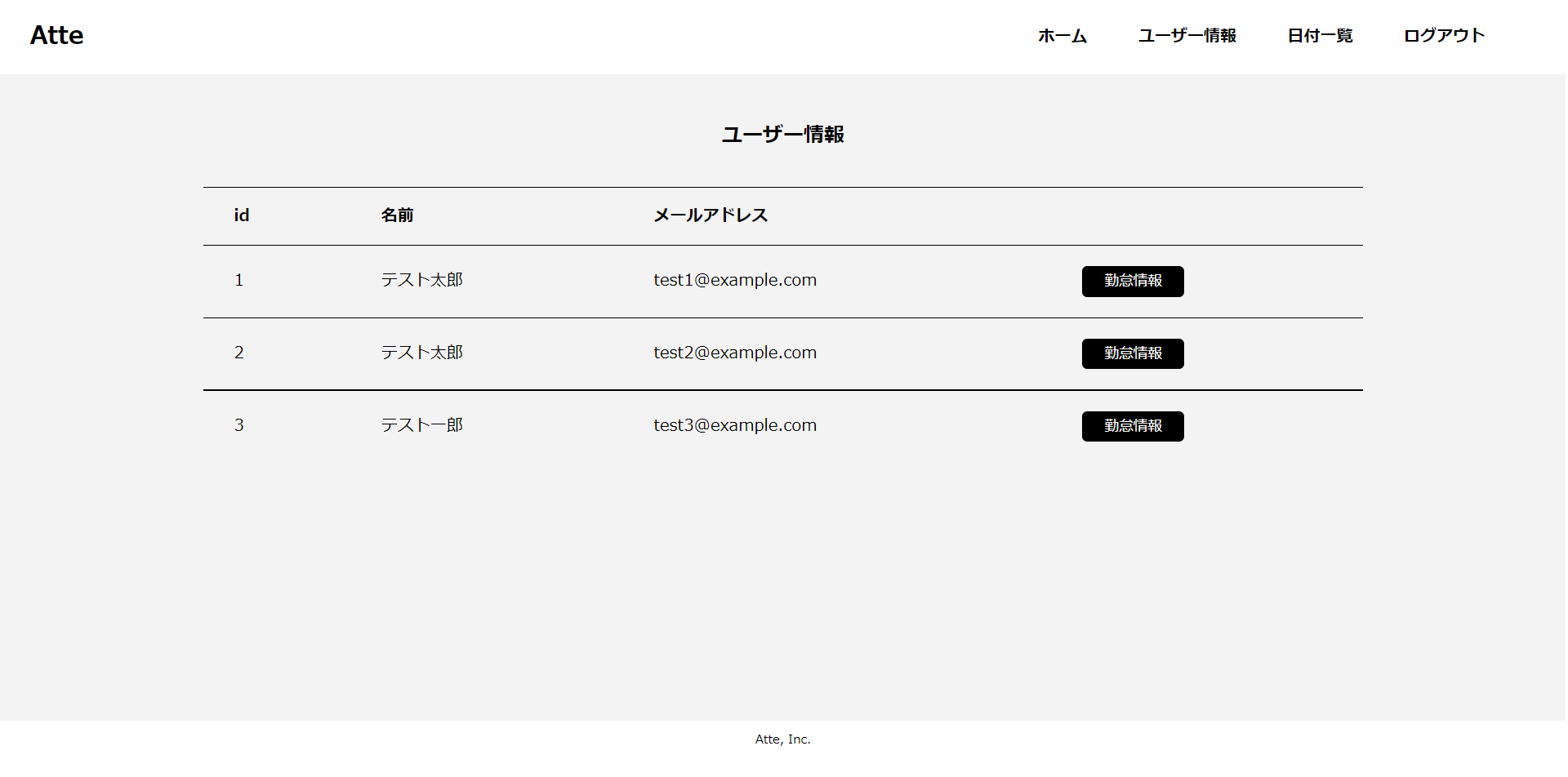Open 勤怠情報 for test2@example.com
Image resolution: width=1568 pixels, height=777 pixels.
1132,353
